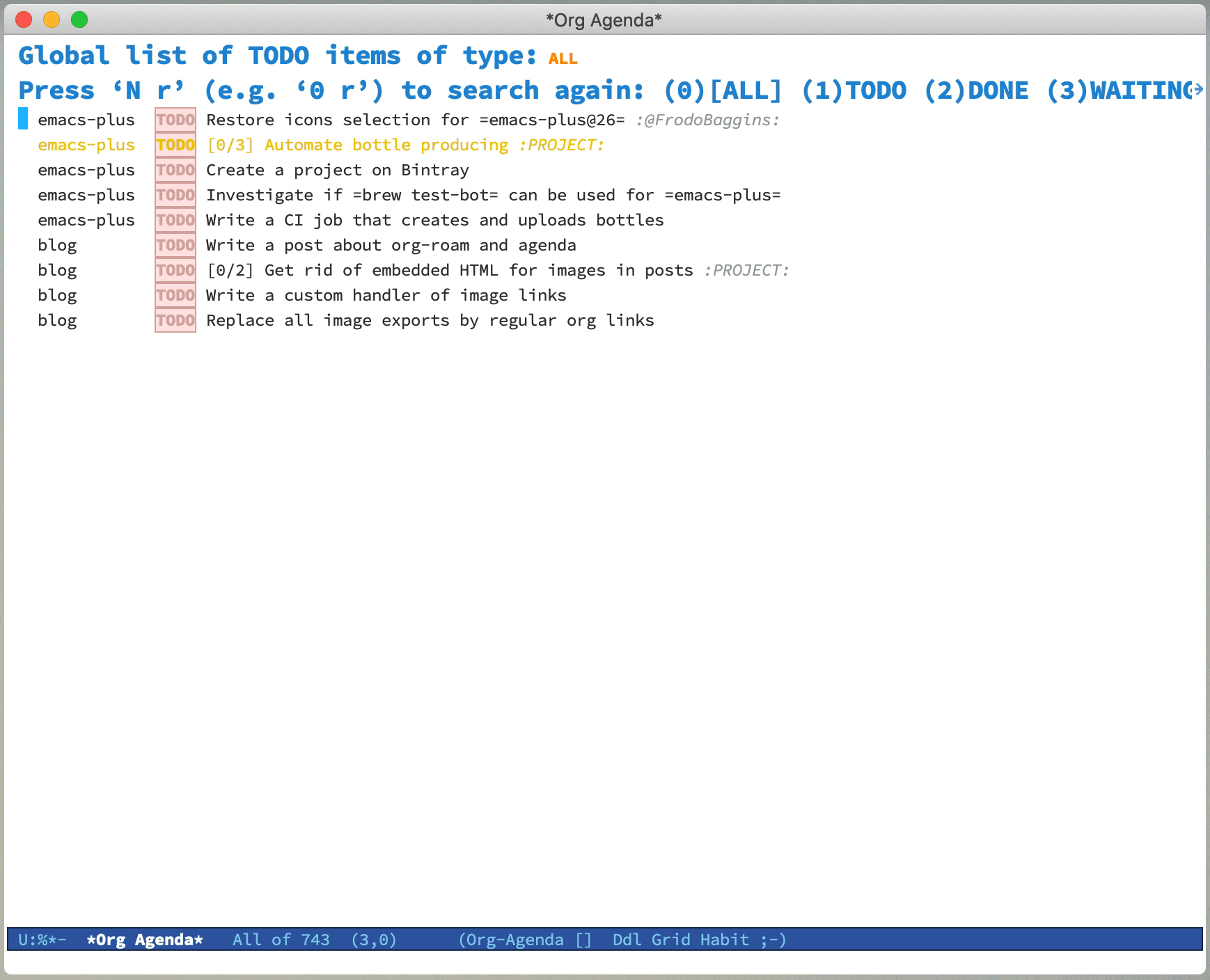Click TODO badge for org-roam and agenda post

point(175,246)
